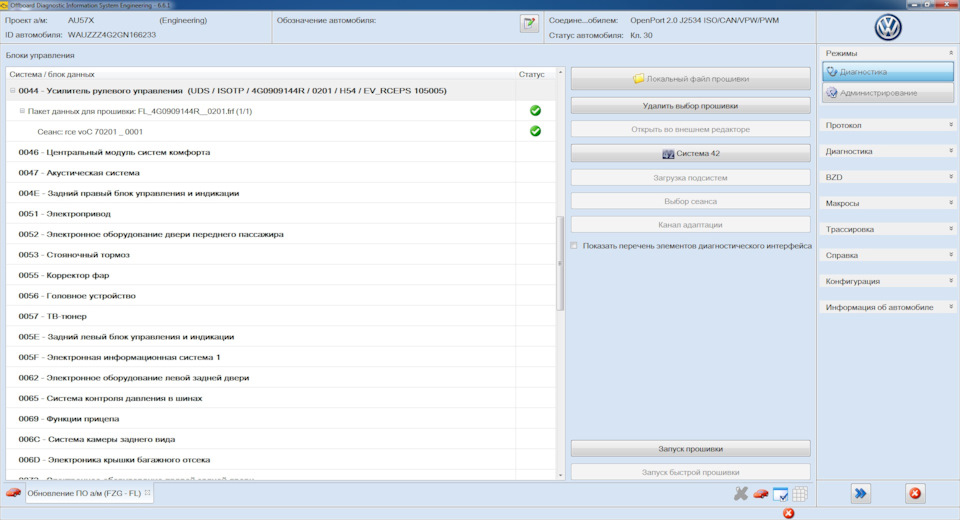Image resolution: width=960 pixels, height=520 pixels.
Task: Expand the Макросы section
Action: pyautogui.click(x=951, y=203)
